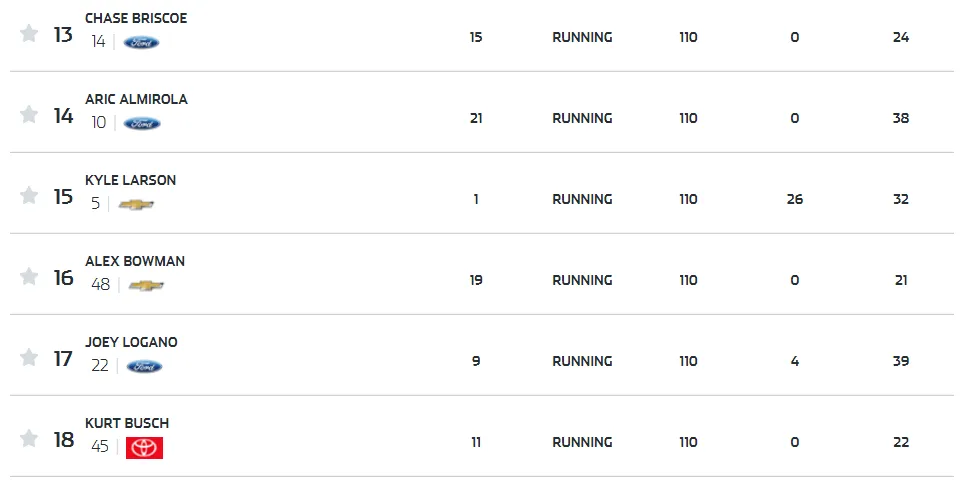Click Ford logo under Joey Logano

[x=144, y=367]
